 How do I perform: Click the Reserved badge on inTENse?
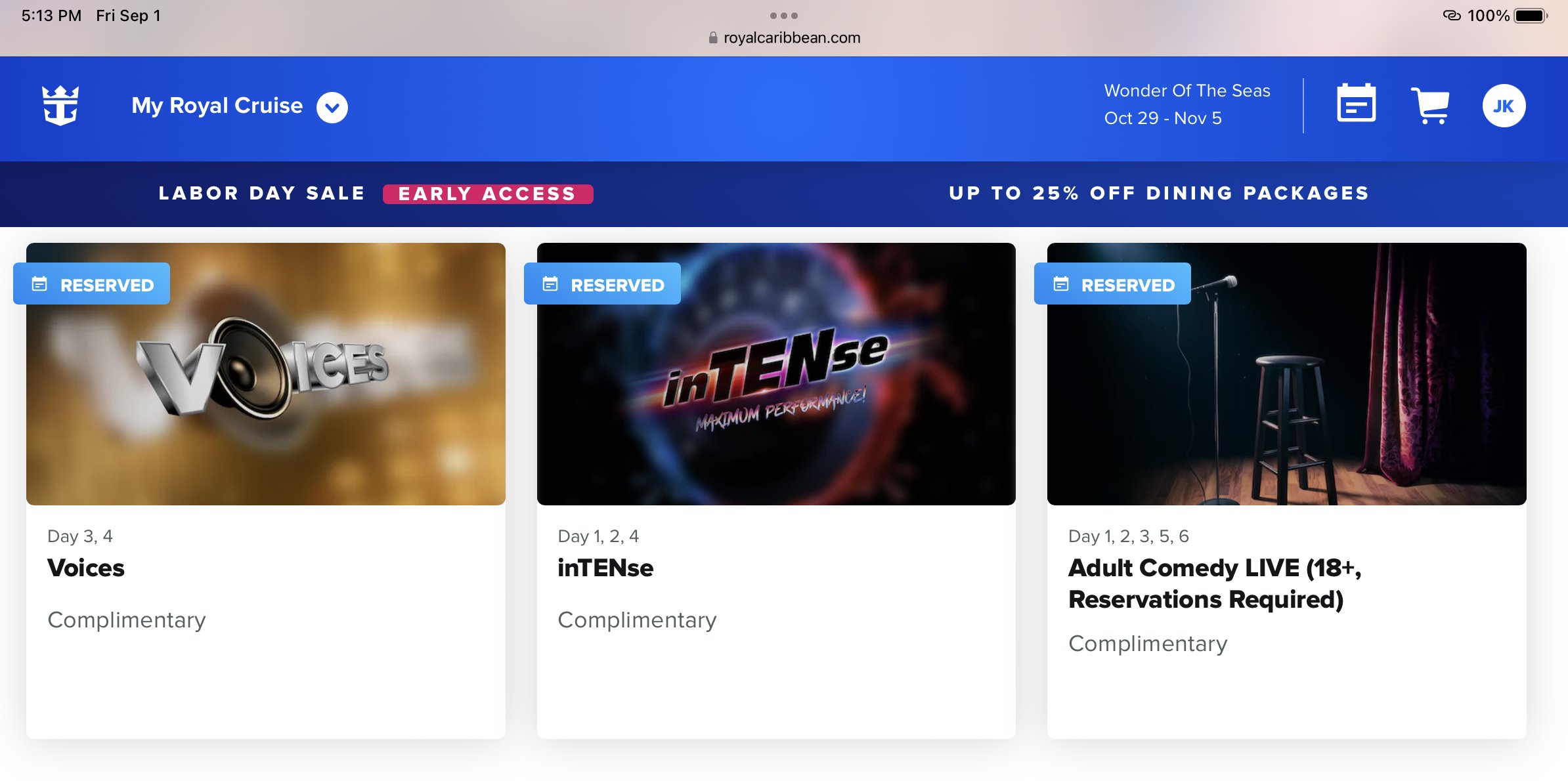coord(602,284)
